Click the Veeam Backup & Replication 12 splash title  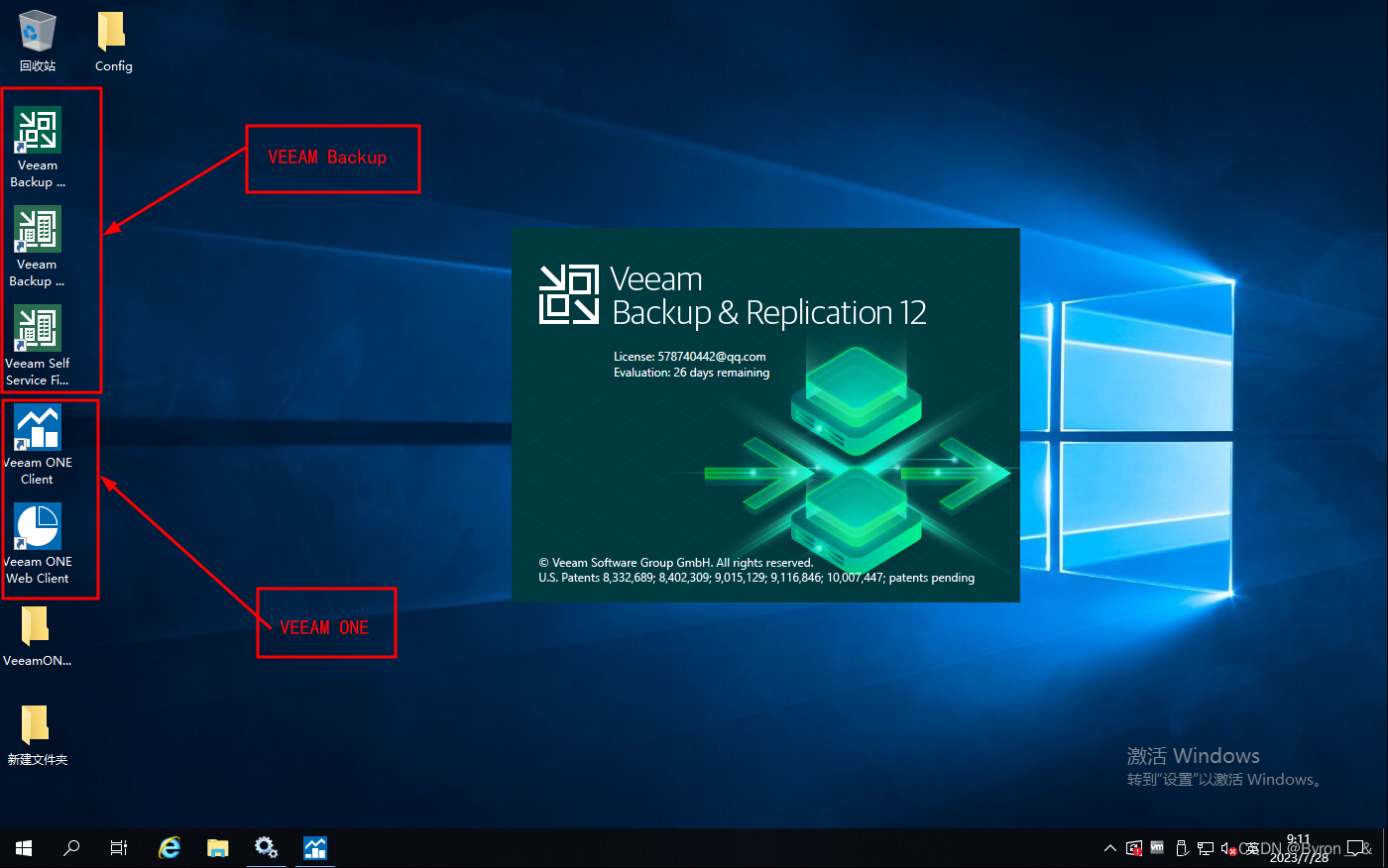[768, 295]
